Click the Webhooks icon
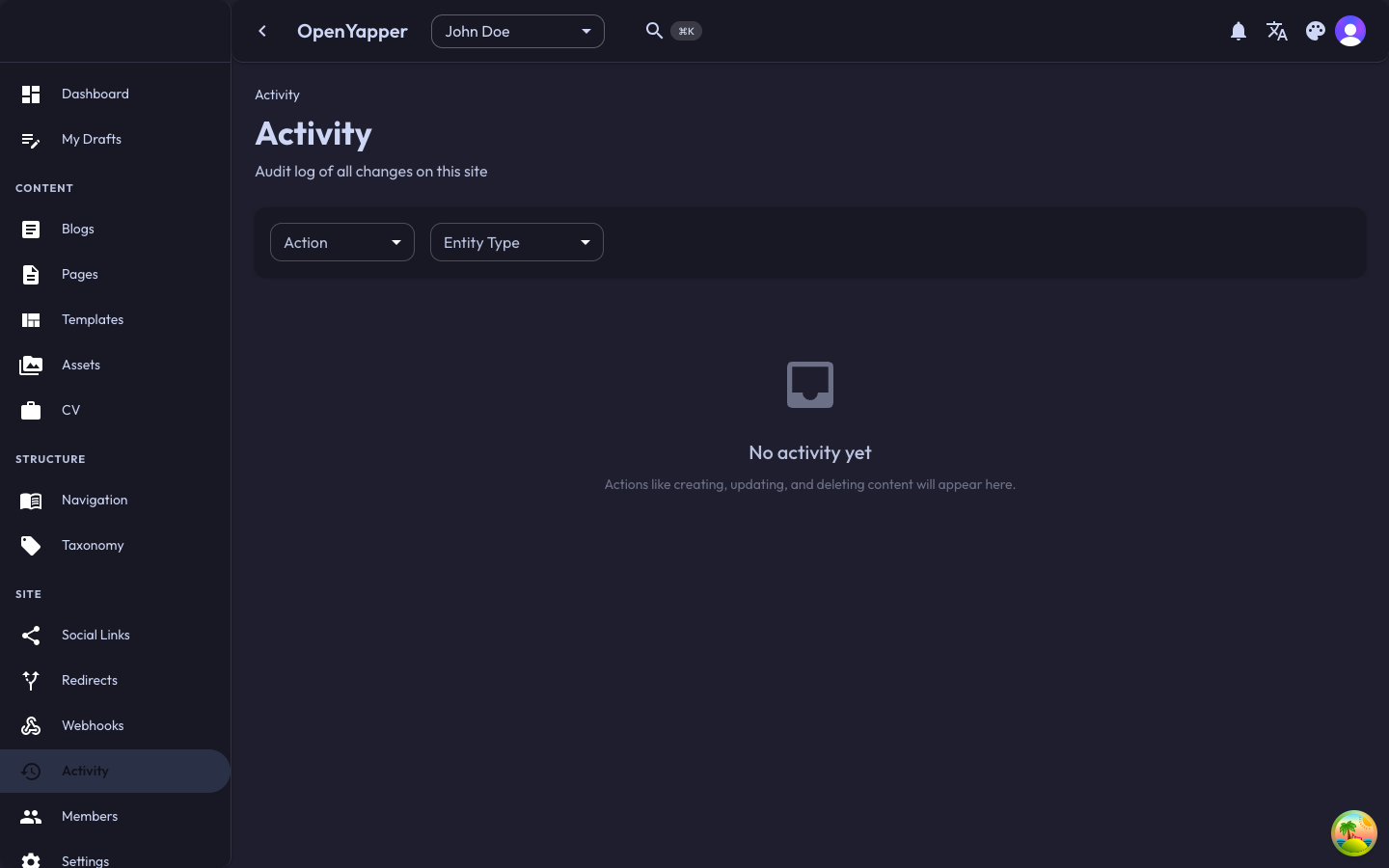This screenshot has height=868, width=1389. pos(30,726)
